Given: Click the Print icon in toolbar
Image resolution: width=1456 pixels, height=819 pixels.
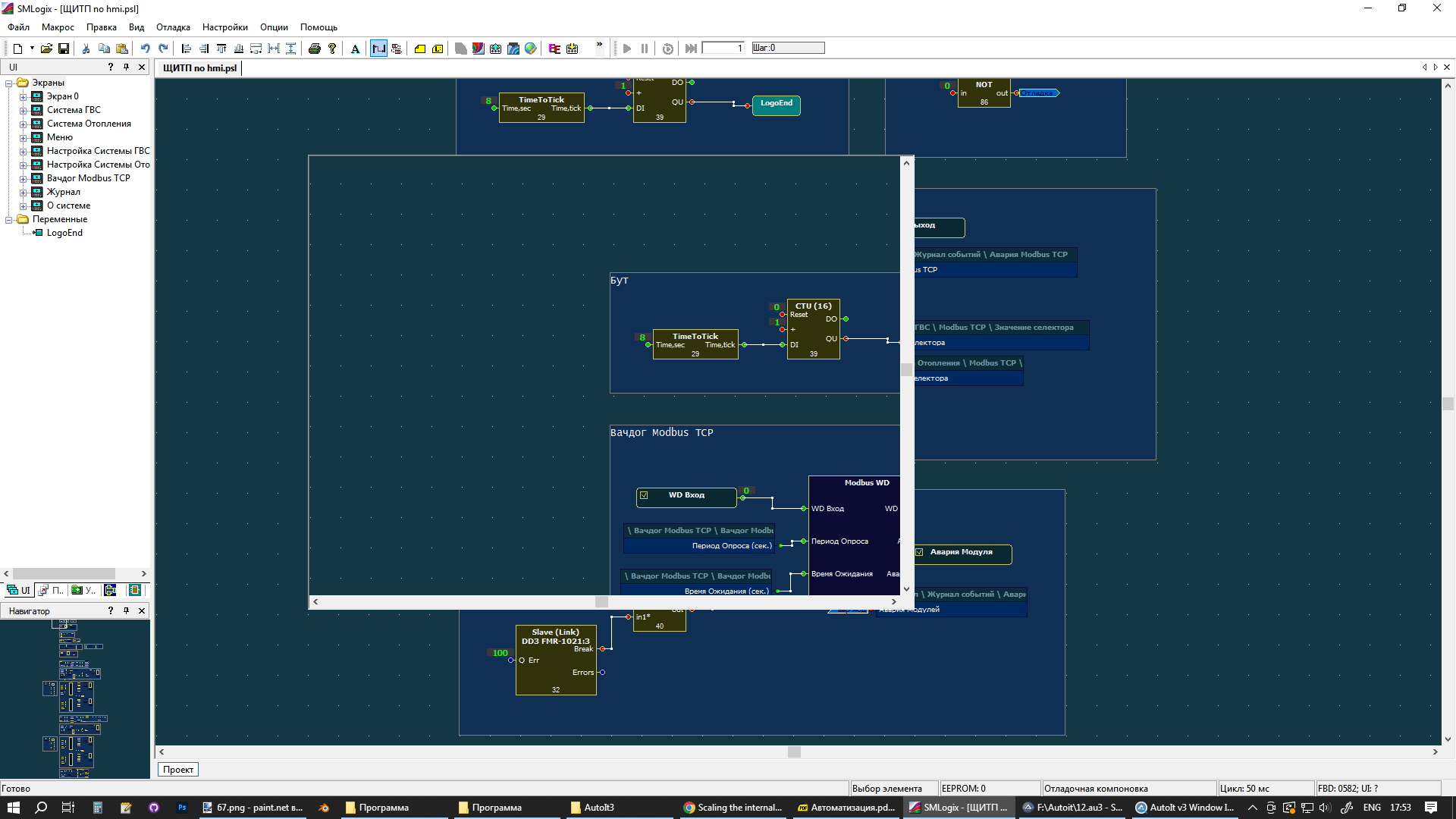Looking at the screenshot, I should pyautogui.click(x=314, y=49).
